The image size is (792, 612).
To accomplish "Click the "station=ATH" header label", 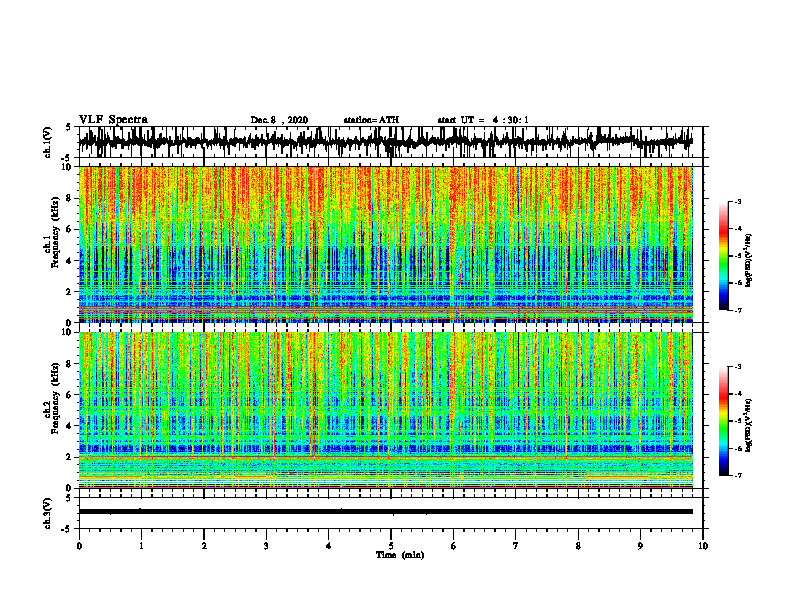I will (x=371, y=120).
